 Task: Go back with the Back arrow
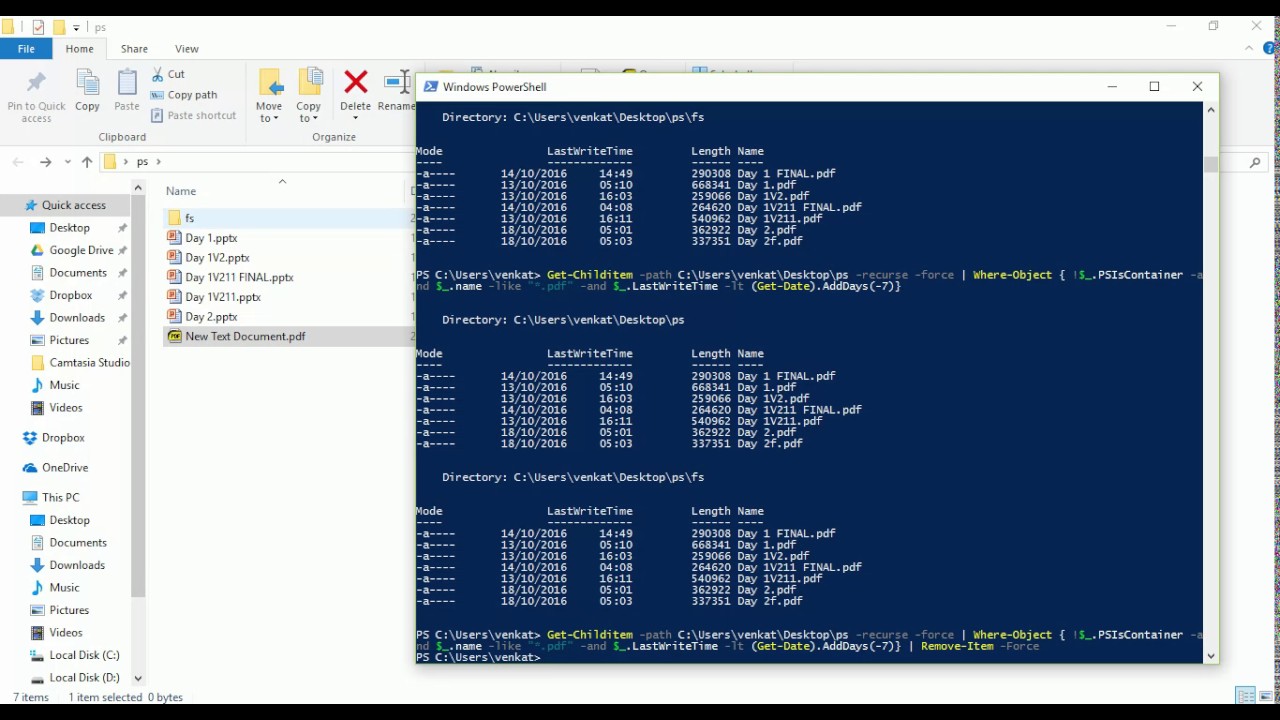[18, 162]
